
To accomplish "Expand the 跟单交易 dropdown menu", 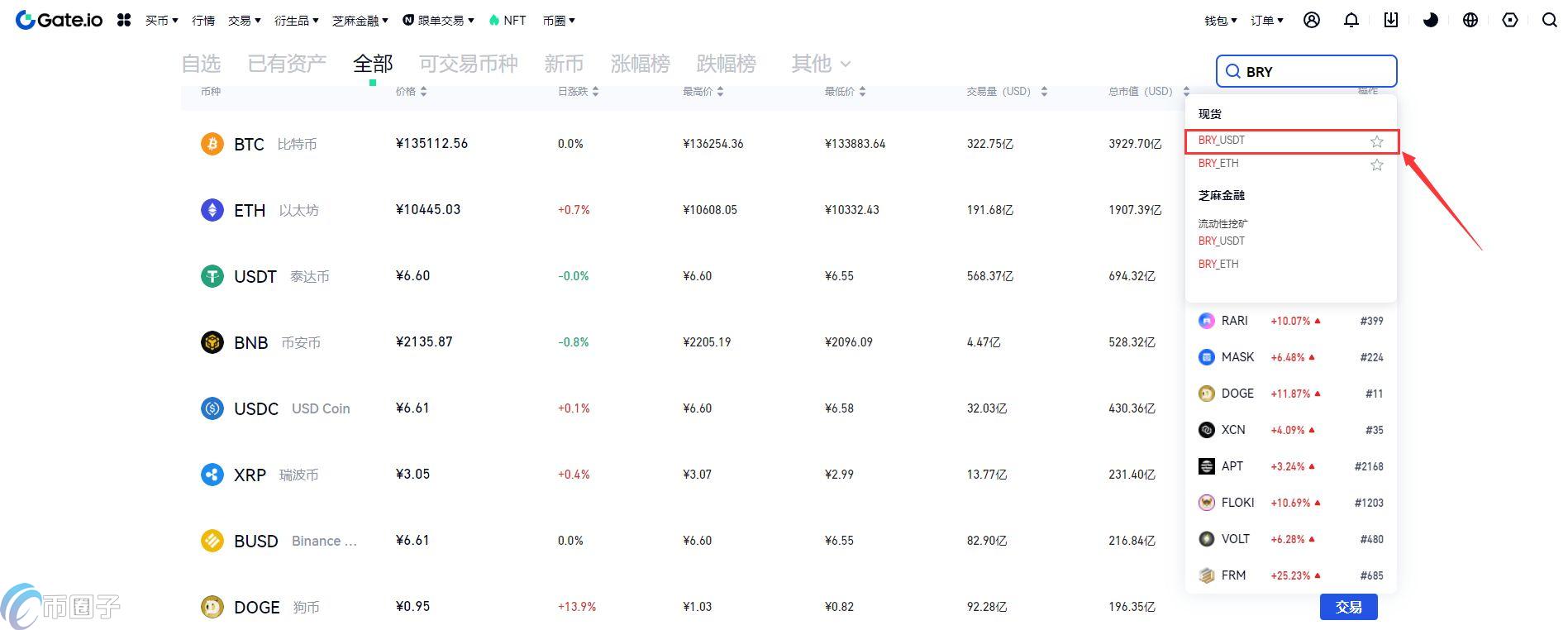I will click(438, 20).
